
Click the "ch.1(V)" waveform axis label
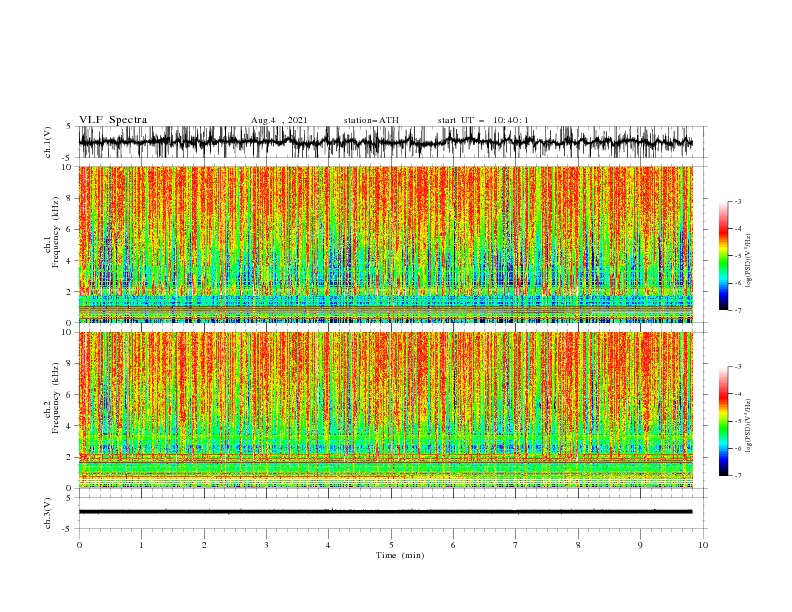point(48,142)
